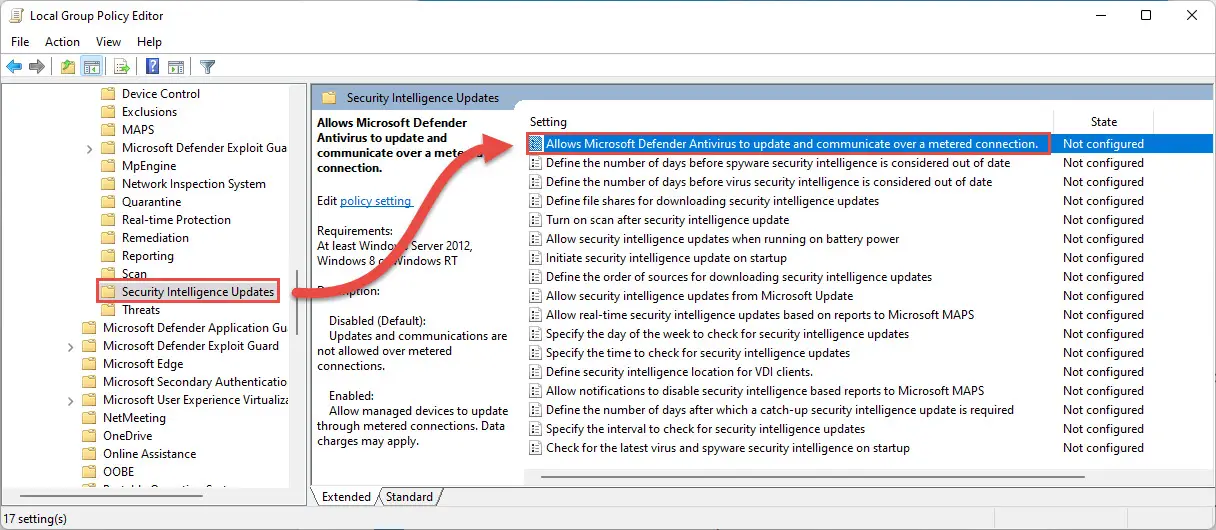The width and height of the screenshot is (1216, 530).
Task: Open the View menu
Action: 108,42
